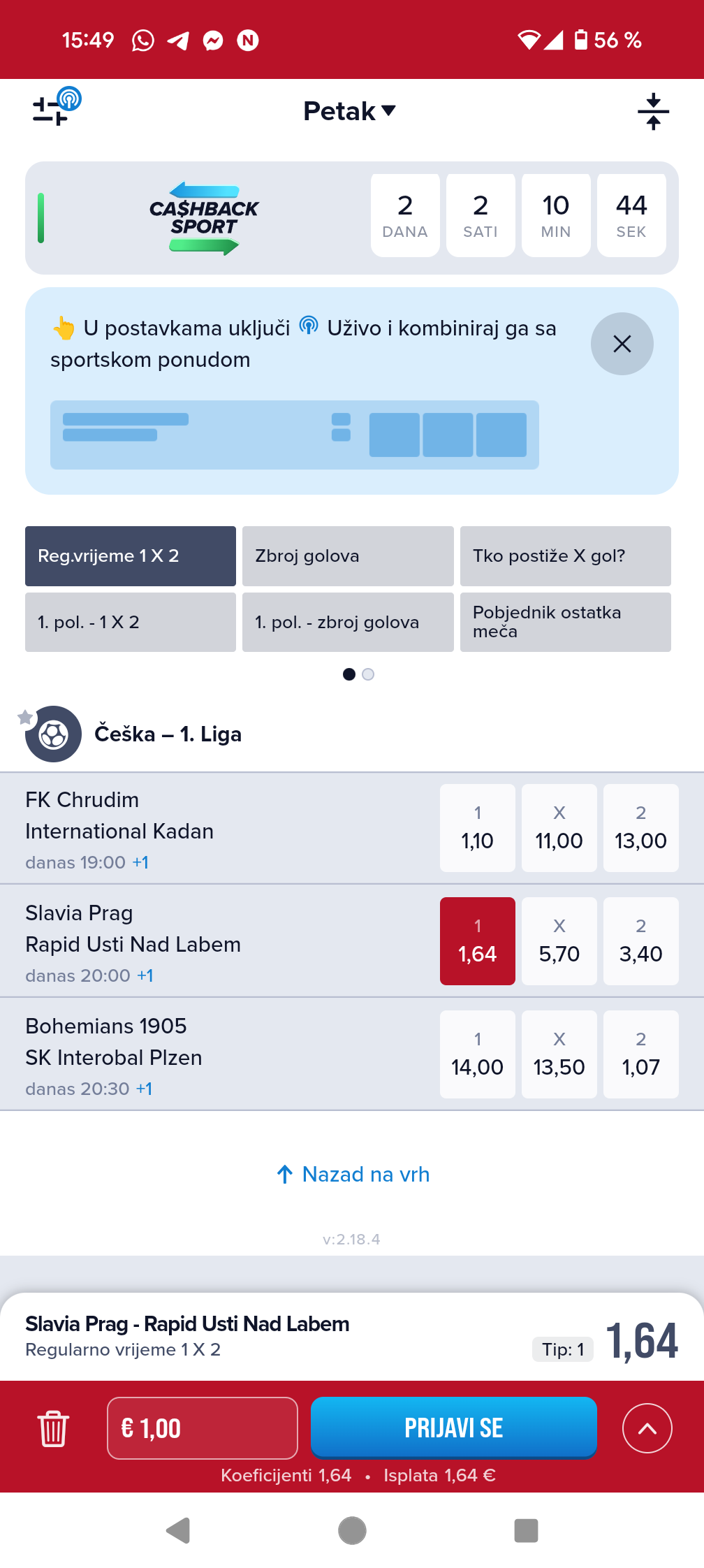
Task: Show more markets +1 for Slavia Prag match
Action: tap(145, 975)
